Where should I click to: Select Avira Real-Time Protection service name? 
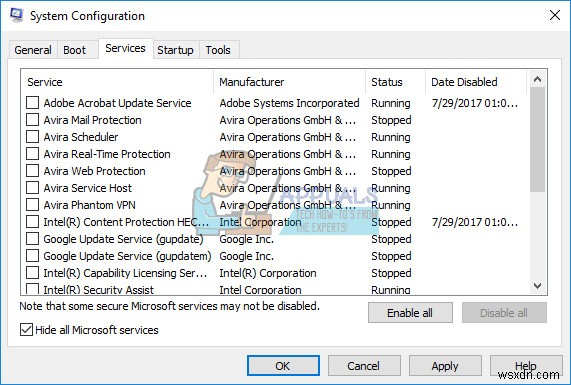pos(107,154)
